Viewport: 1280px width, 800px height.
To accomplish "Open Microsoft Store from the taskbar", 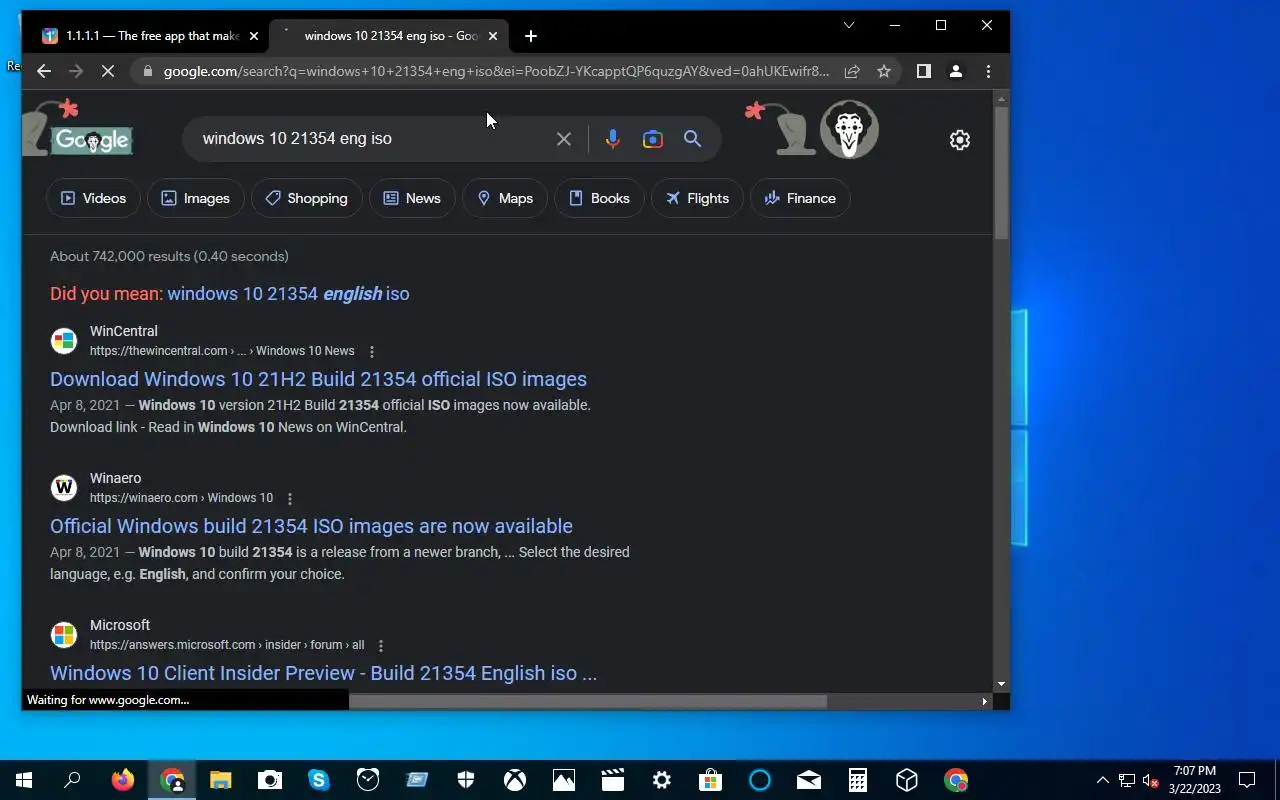I will click(711, 780).
